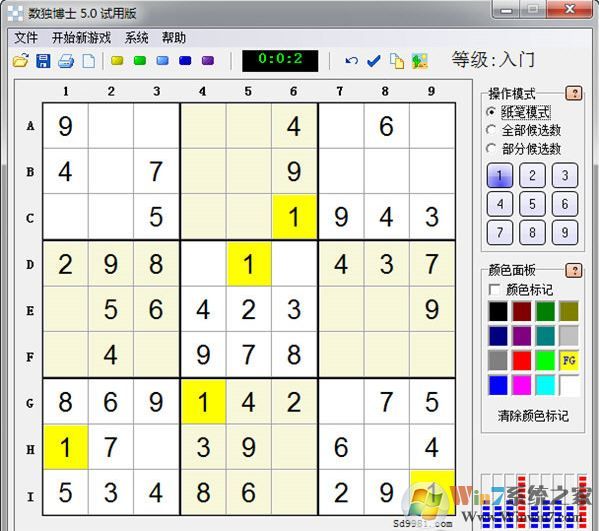Click the 等级:入门 difficulty label
Image resolution: width=599 pixels, height=531 pixels.
pyautogui.click(x=493, y=60)
